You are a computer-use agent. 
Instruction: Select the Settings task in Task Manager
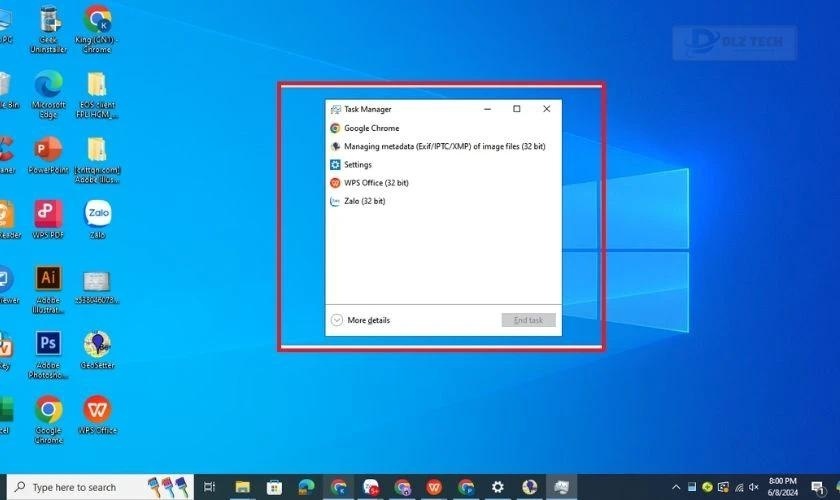(x=357, y=165)
